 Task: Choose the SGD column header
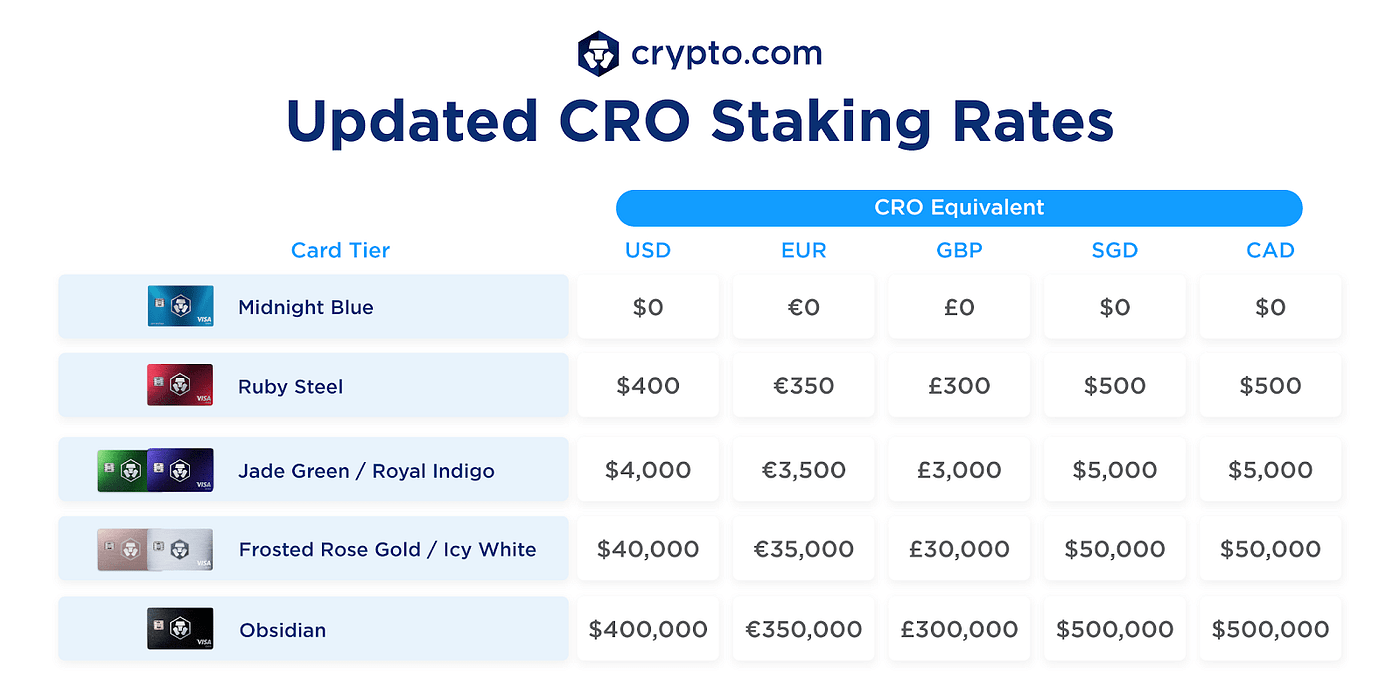click(1115, 250)
